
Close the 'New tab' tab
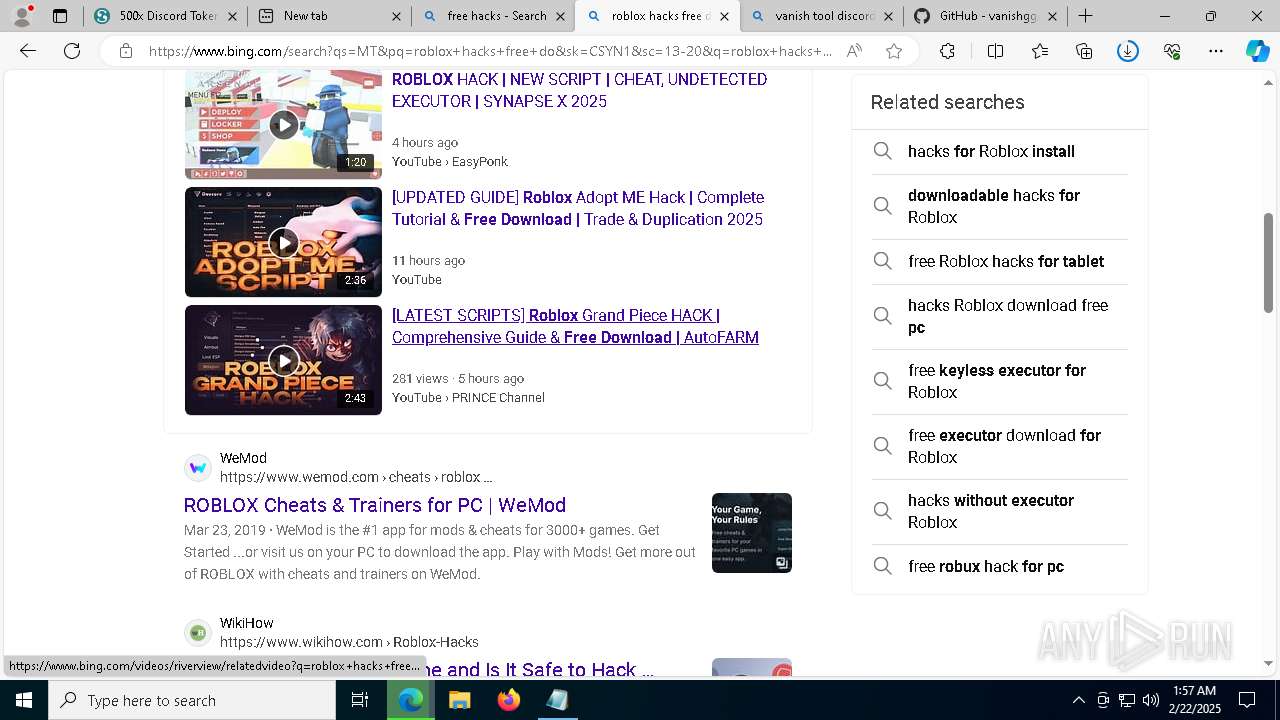[395, 16]
